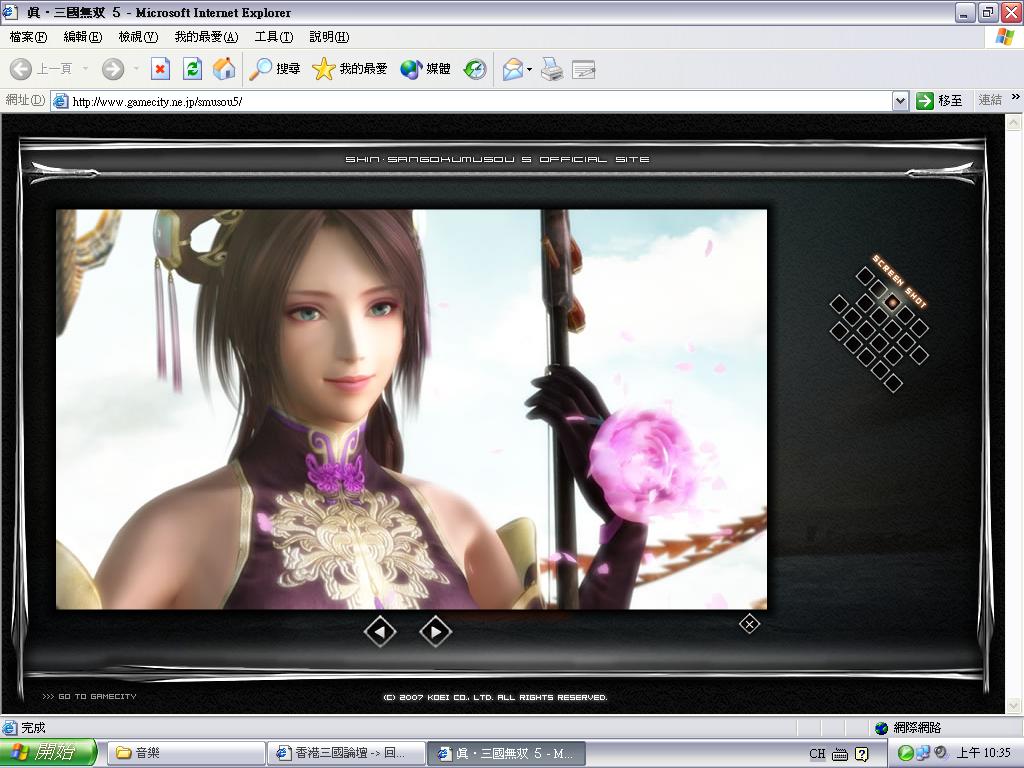Expand the Mail button dropdown arrow
This screenshot has width=1024, height=768.
[x=530, y=69]
